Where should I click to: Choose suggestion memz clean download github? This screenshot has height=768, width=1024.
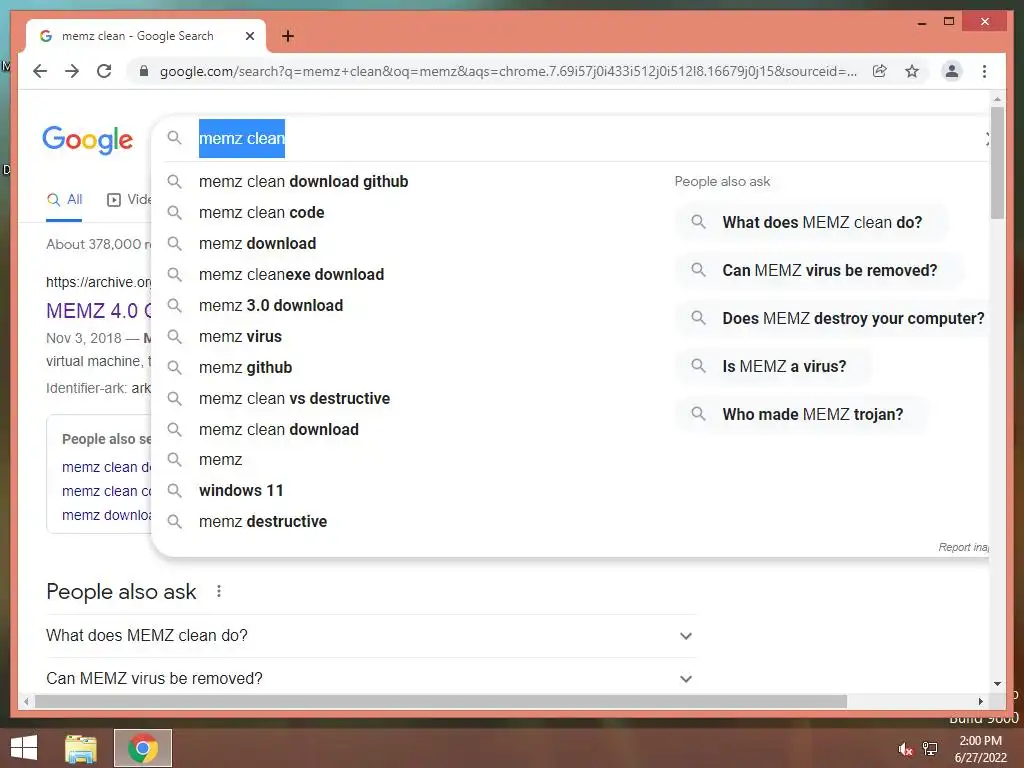(x=303, y=182)
